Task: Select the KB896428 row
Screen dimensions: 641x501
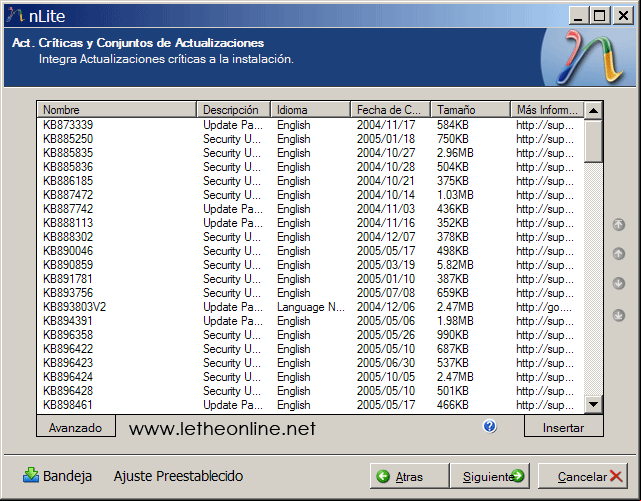Action: 311,391
